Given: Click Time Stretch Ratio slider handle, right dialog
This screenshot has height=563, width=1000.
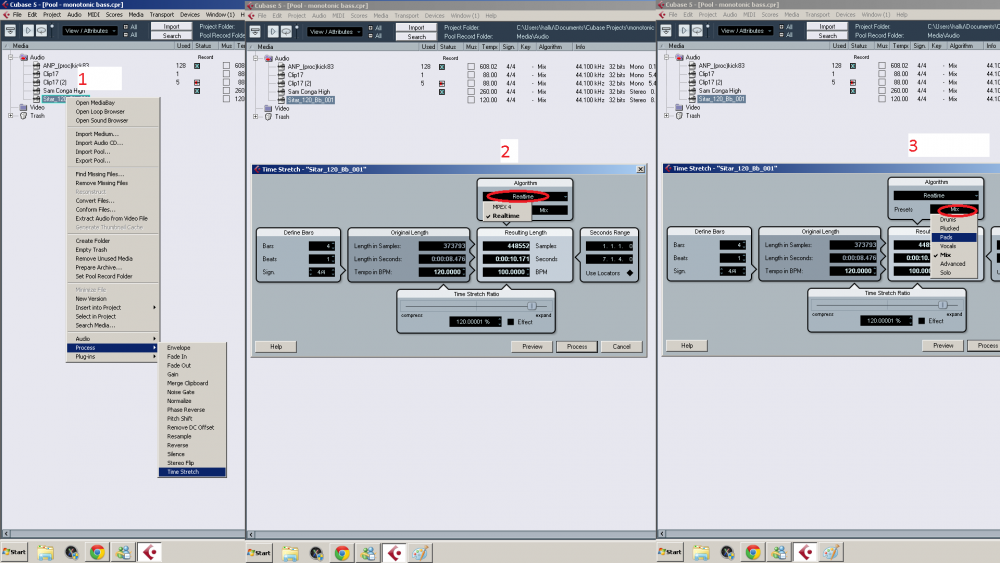Looking at the screenshot, I should point(943,305).
